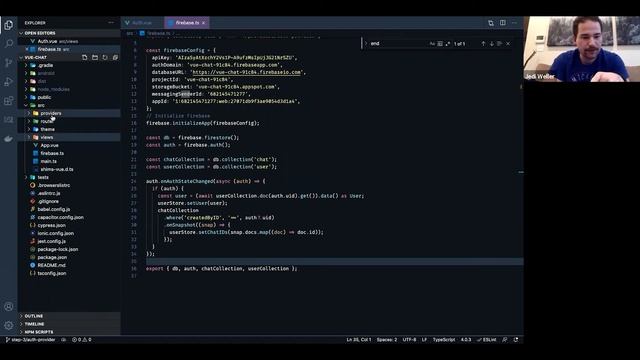This screenshot has width=640, height=360.
Task: Open babel.config.js file
Action: click(54, 209)
